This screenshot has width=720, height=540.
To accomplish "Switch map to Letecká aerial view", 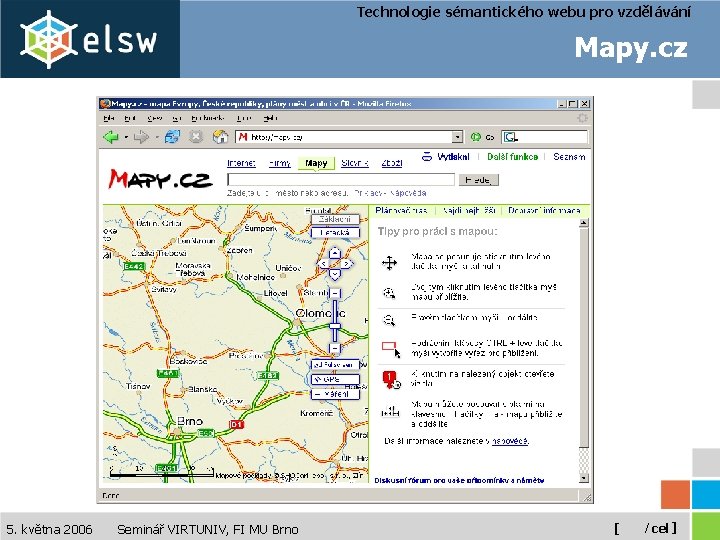I will point(335,233).
